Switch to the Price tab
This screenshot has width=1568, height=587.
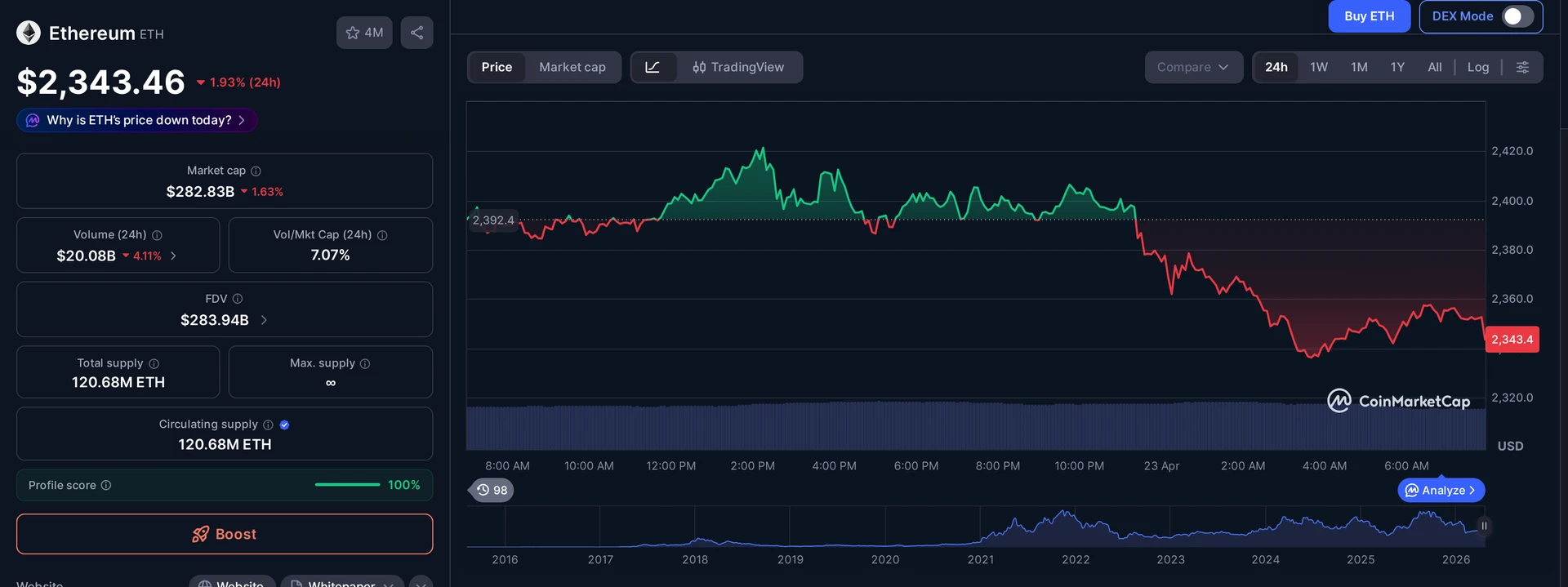[x=497, y=67]
